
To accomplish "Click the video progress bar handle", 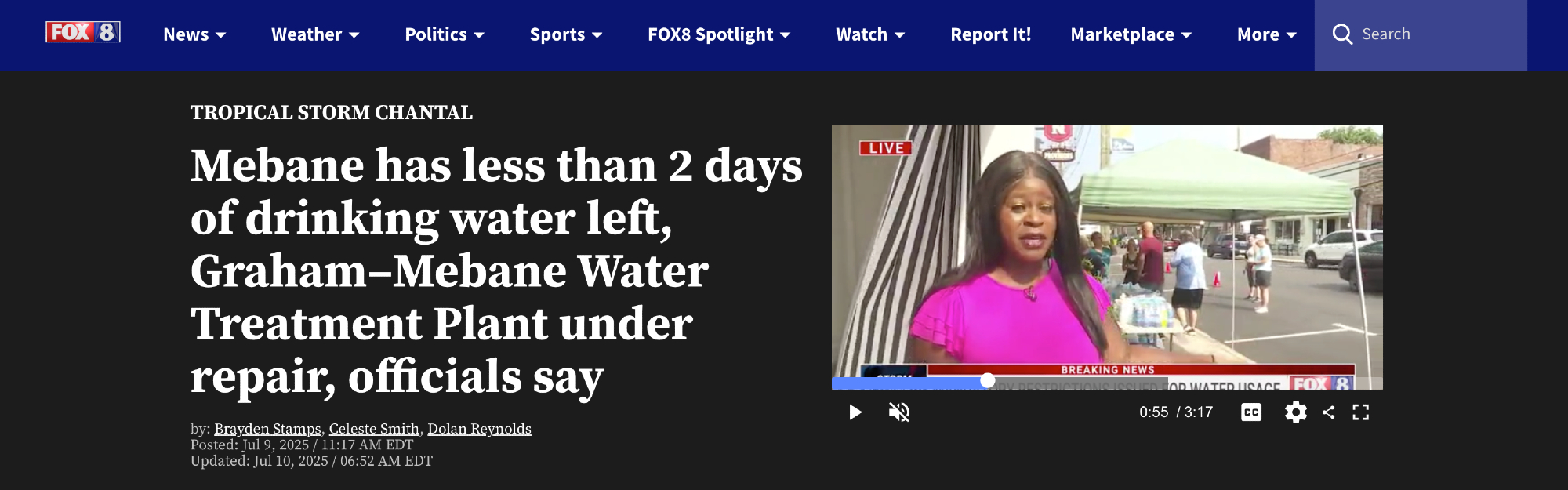I will point(988,380).
